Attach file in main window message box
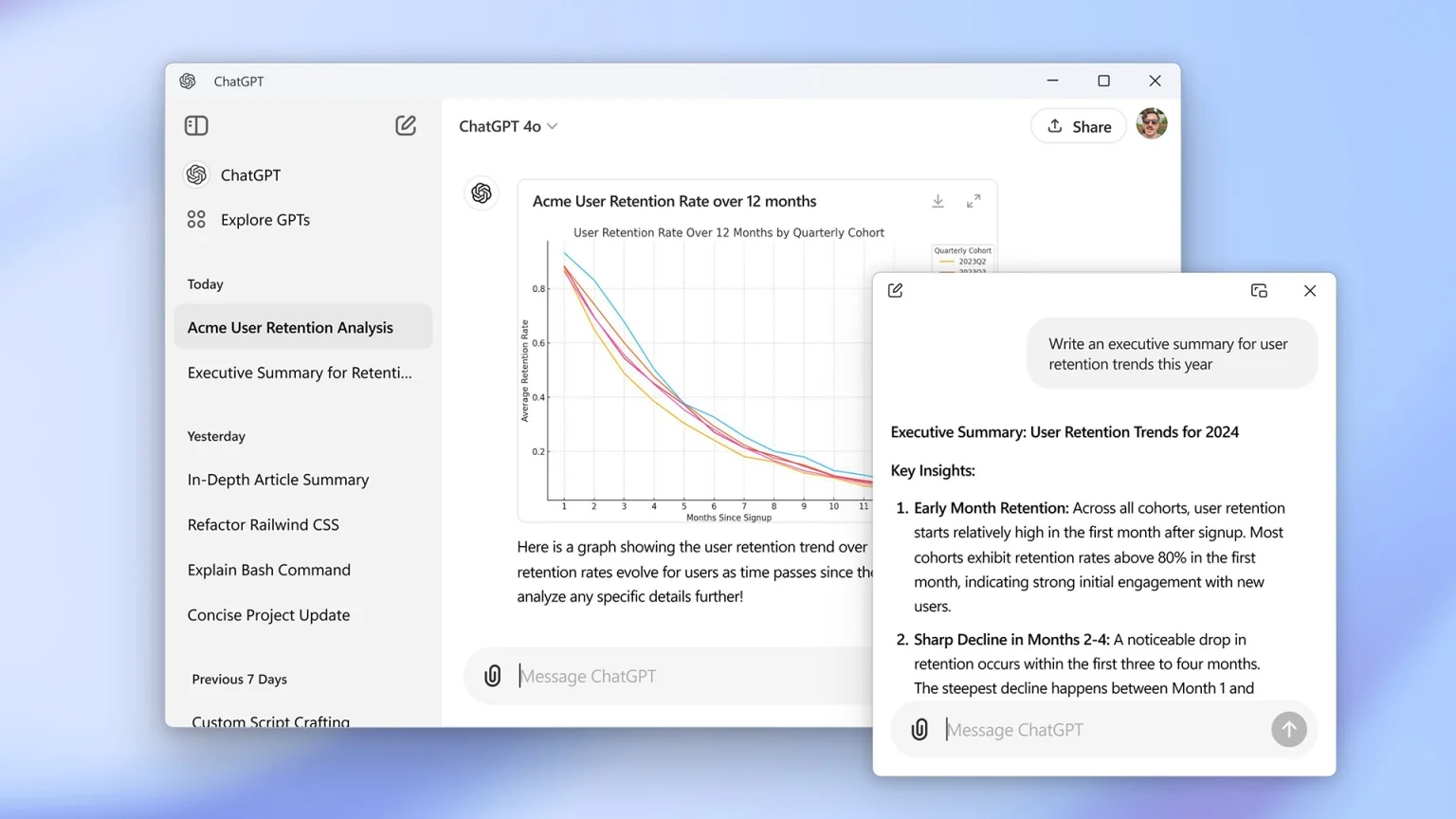The width and height of the screenshot is (1456, 819). click(x=492, y=676)
